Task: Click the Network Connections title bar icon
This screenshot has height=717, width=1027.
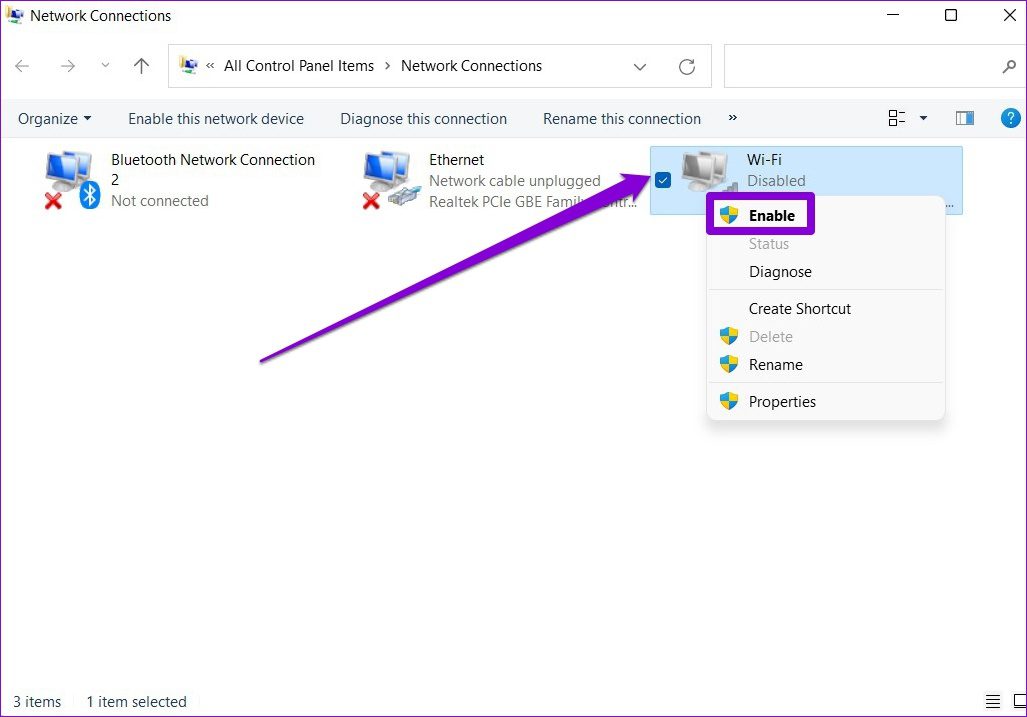Action: (x=14, y=15)
